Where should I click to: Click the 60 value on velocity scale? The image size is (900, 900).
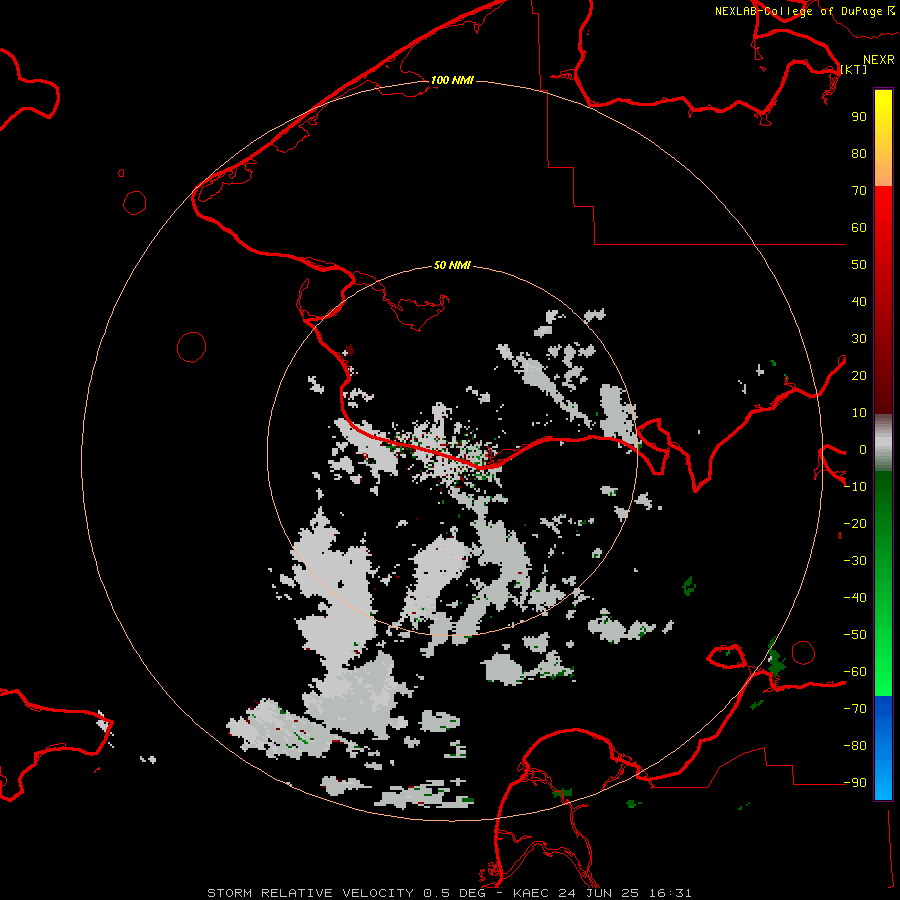pos(859,227)
